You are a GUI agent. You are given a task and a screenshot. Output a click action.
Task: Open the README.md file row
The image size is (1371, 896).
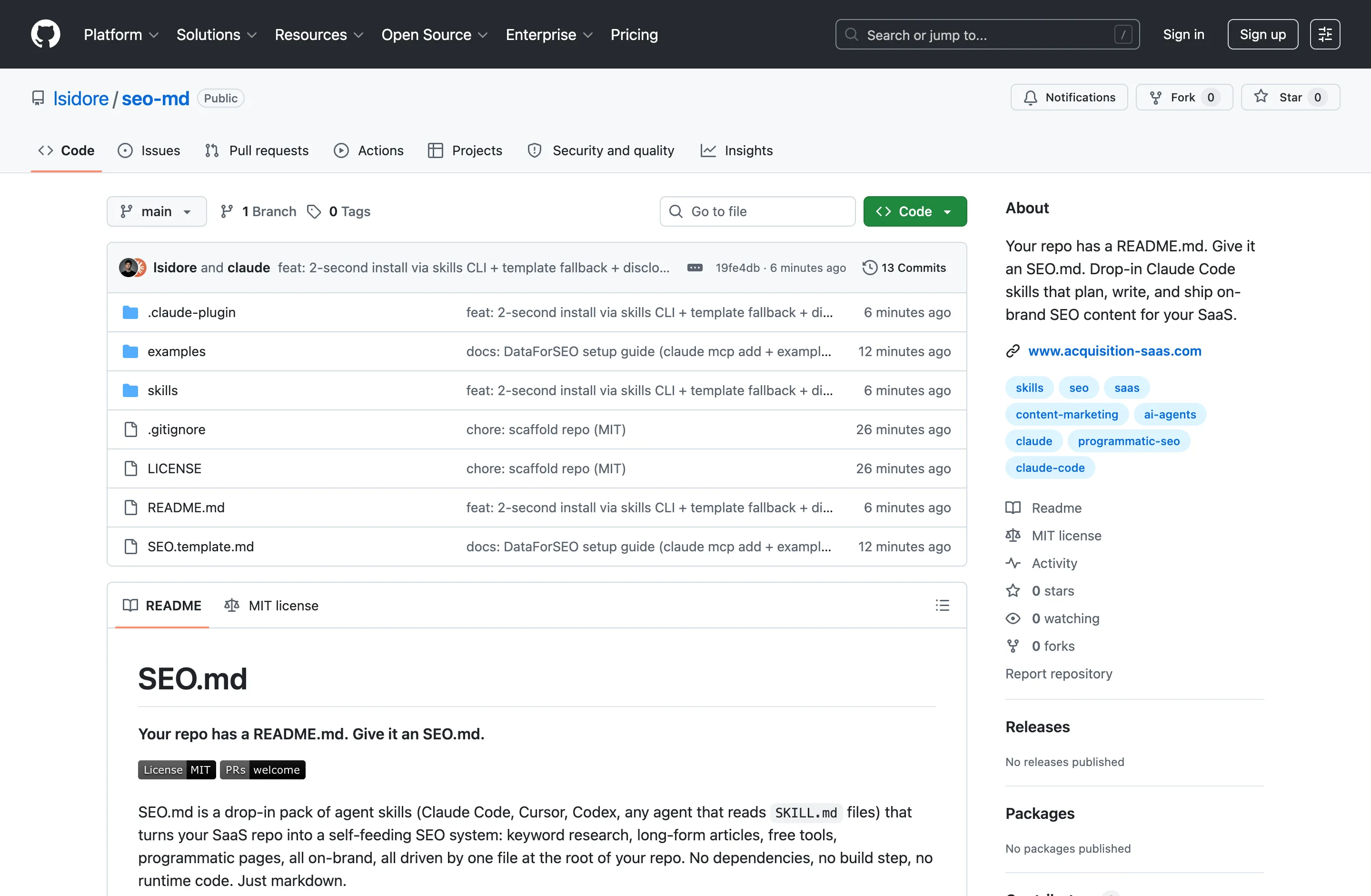pos(536,508)
